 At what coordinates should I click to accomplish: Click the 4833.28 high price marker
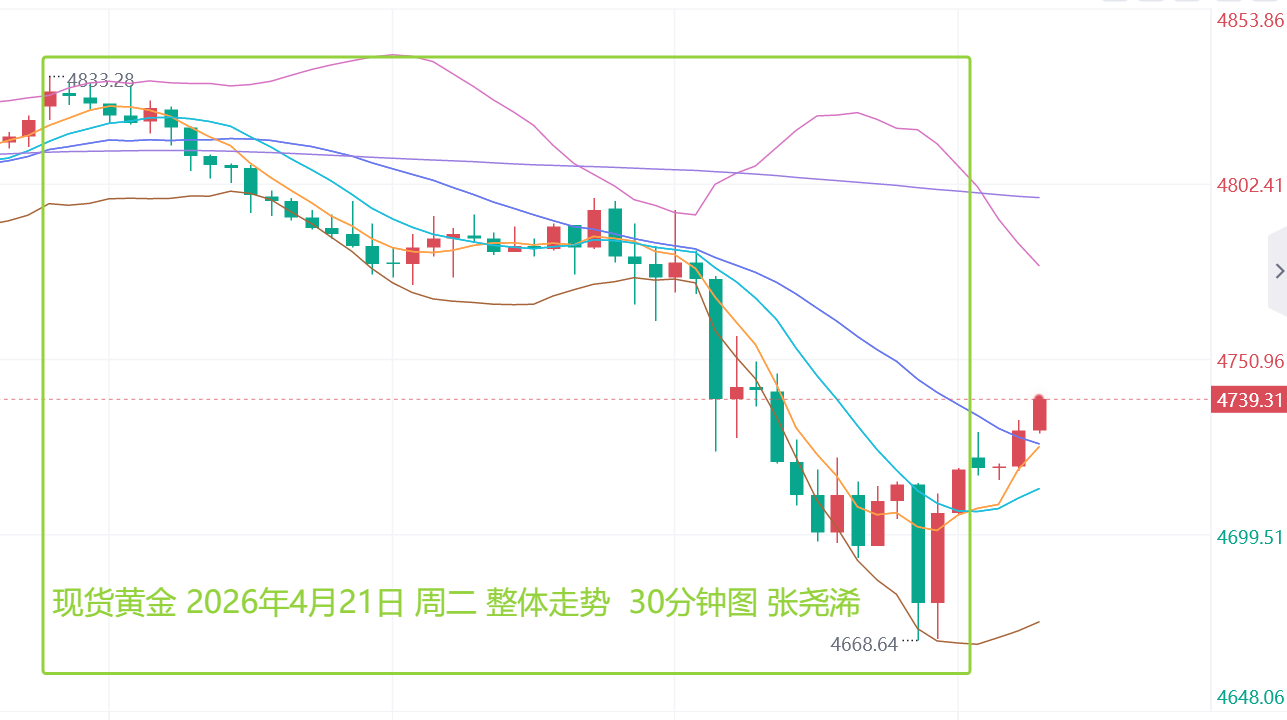point(100,79)
